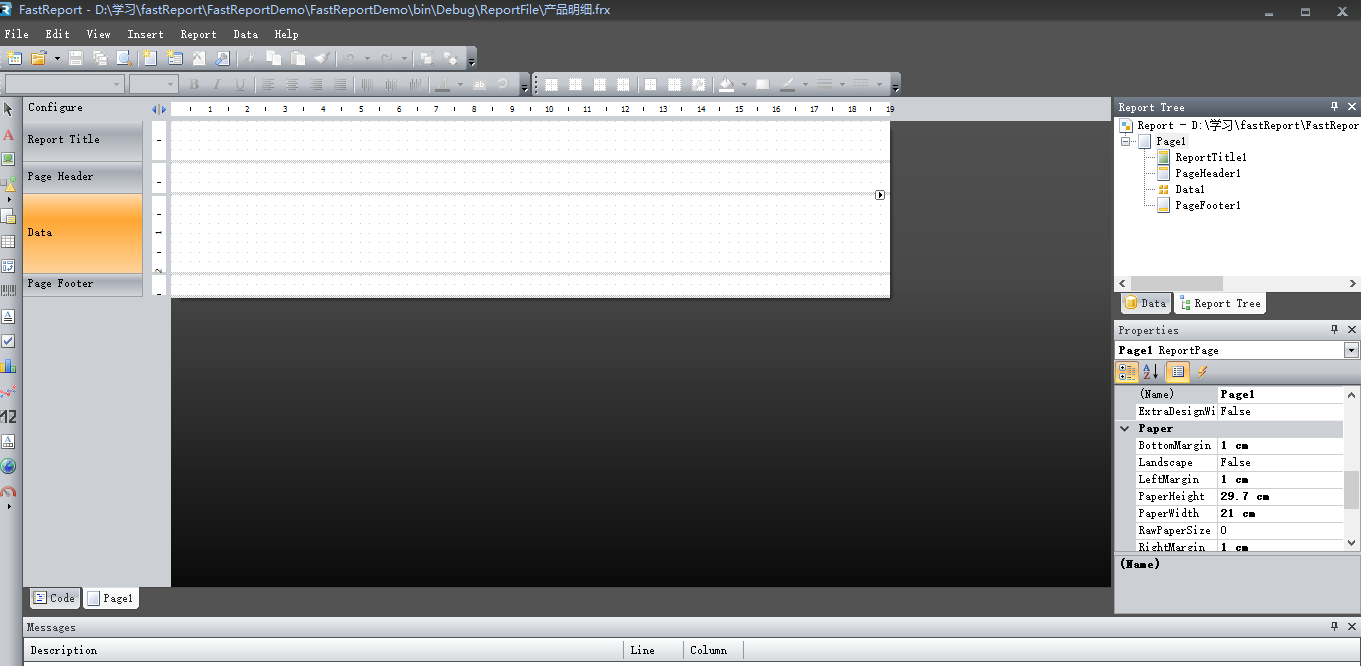This screenshot has width=1361, height=666.
Task: Select the pointer tool in object toolbar
Action: (8, 109)
